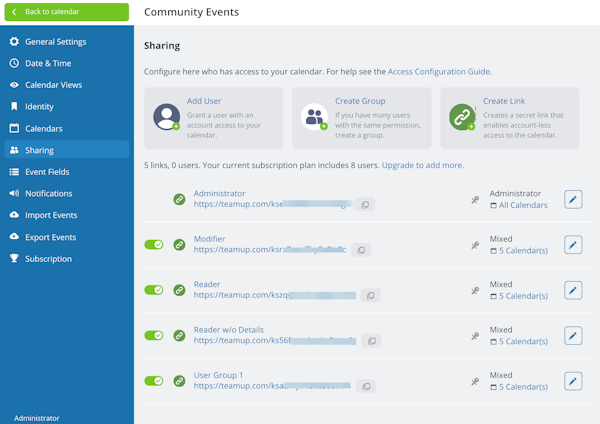Click the edit pencil for Administrator
600x424 pixels.
pos(573,199)
